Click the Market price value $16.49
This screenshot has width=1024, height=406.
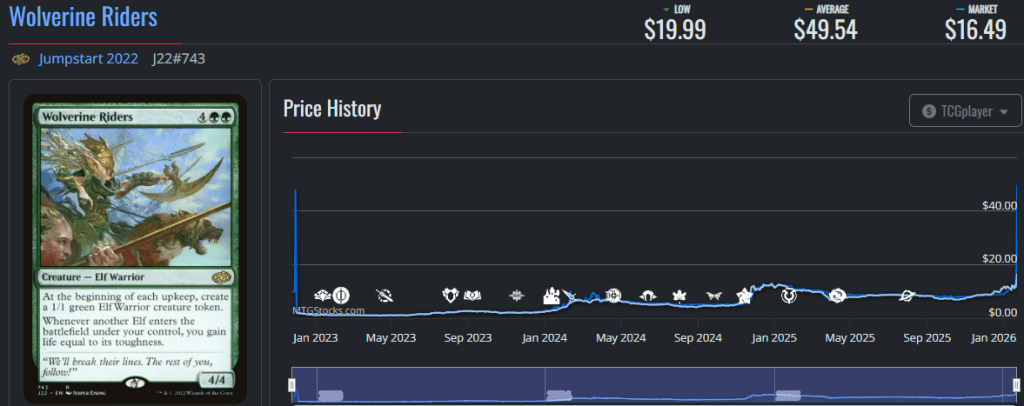(x=975, y=30)
